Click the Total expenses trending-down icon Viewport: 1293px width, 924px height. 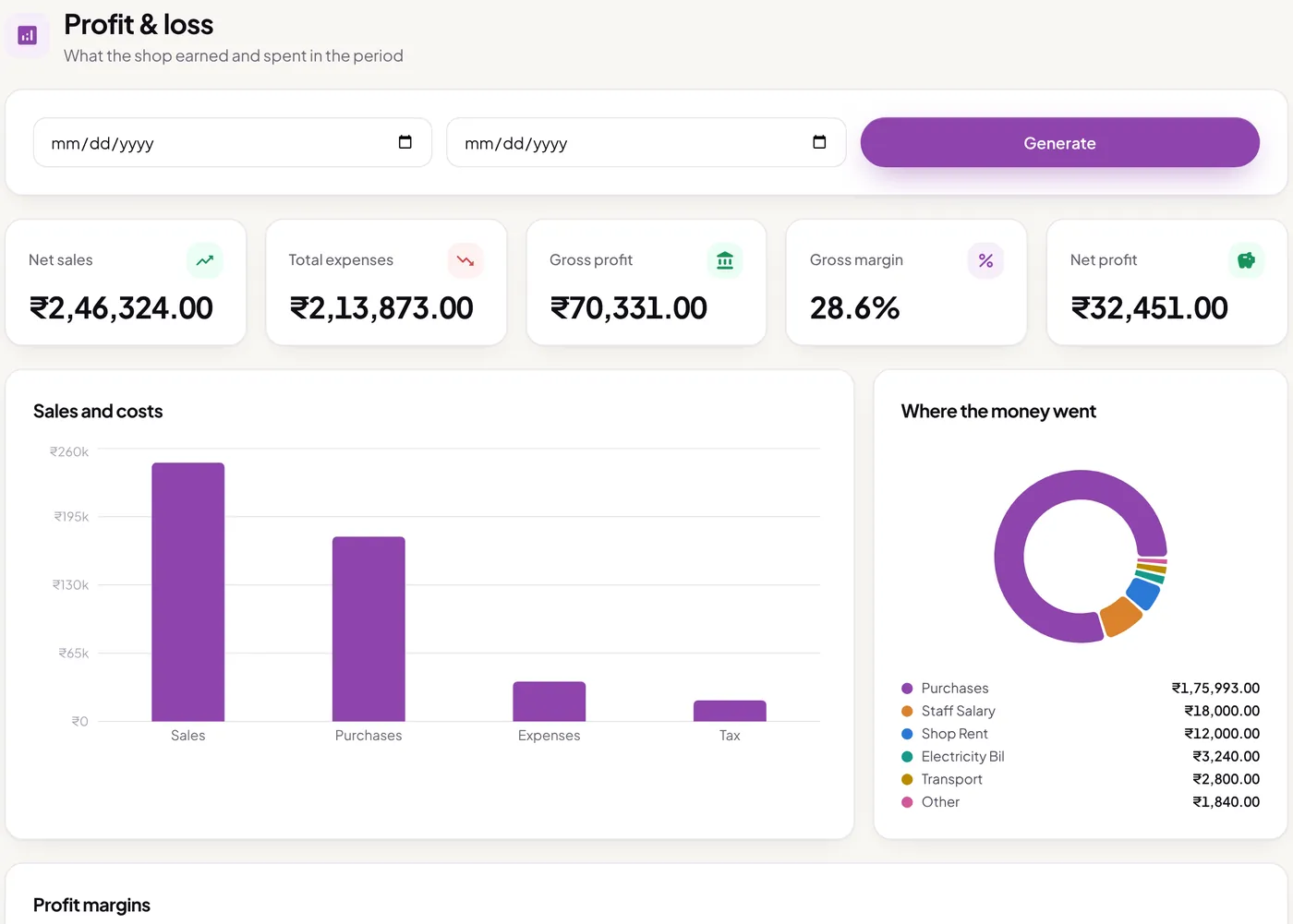465,260
